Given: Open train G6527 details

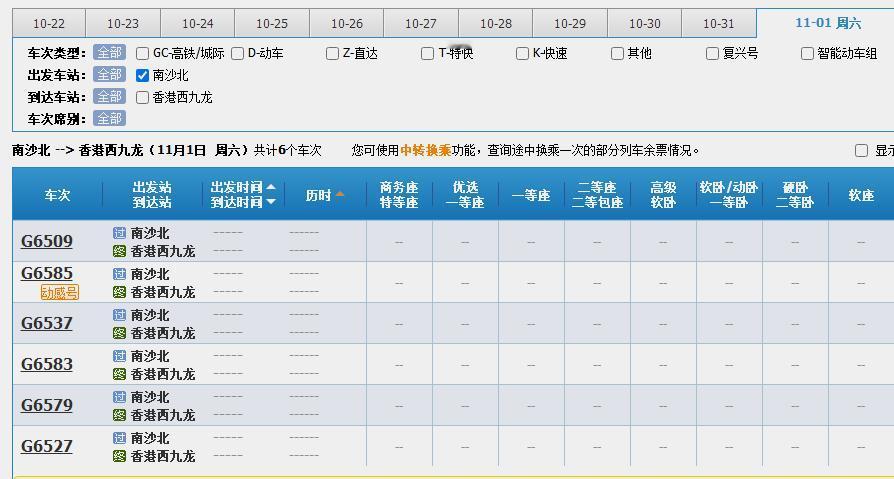Looking at the screenshot, I should click(47, 446).
